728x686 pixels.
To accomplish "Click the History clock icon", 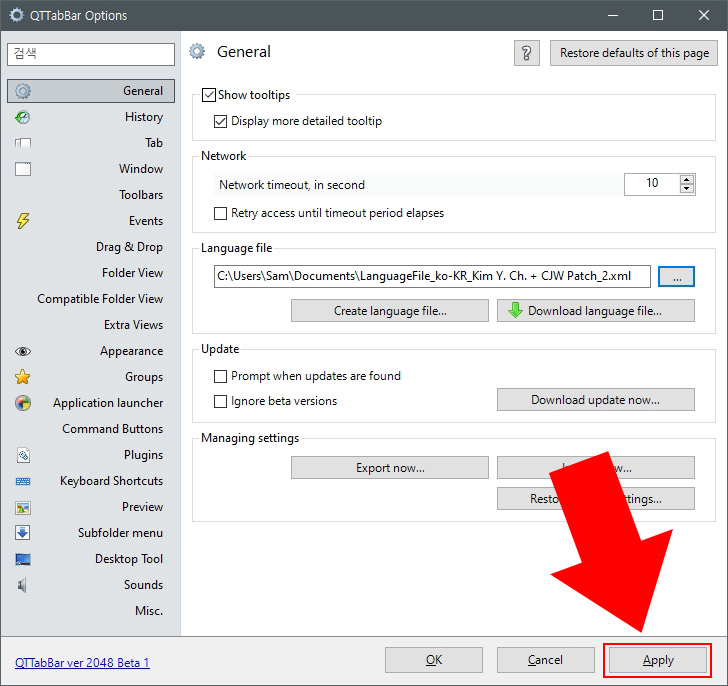I will [23, 117].
